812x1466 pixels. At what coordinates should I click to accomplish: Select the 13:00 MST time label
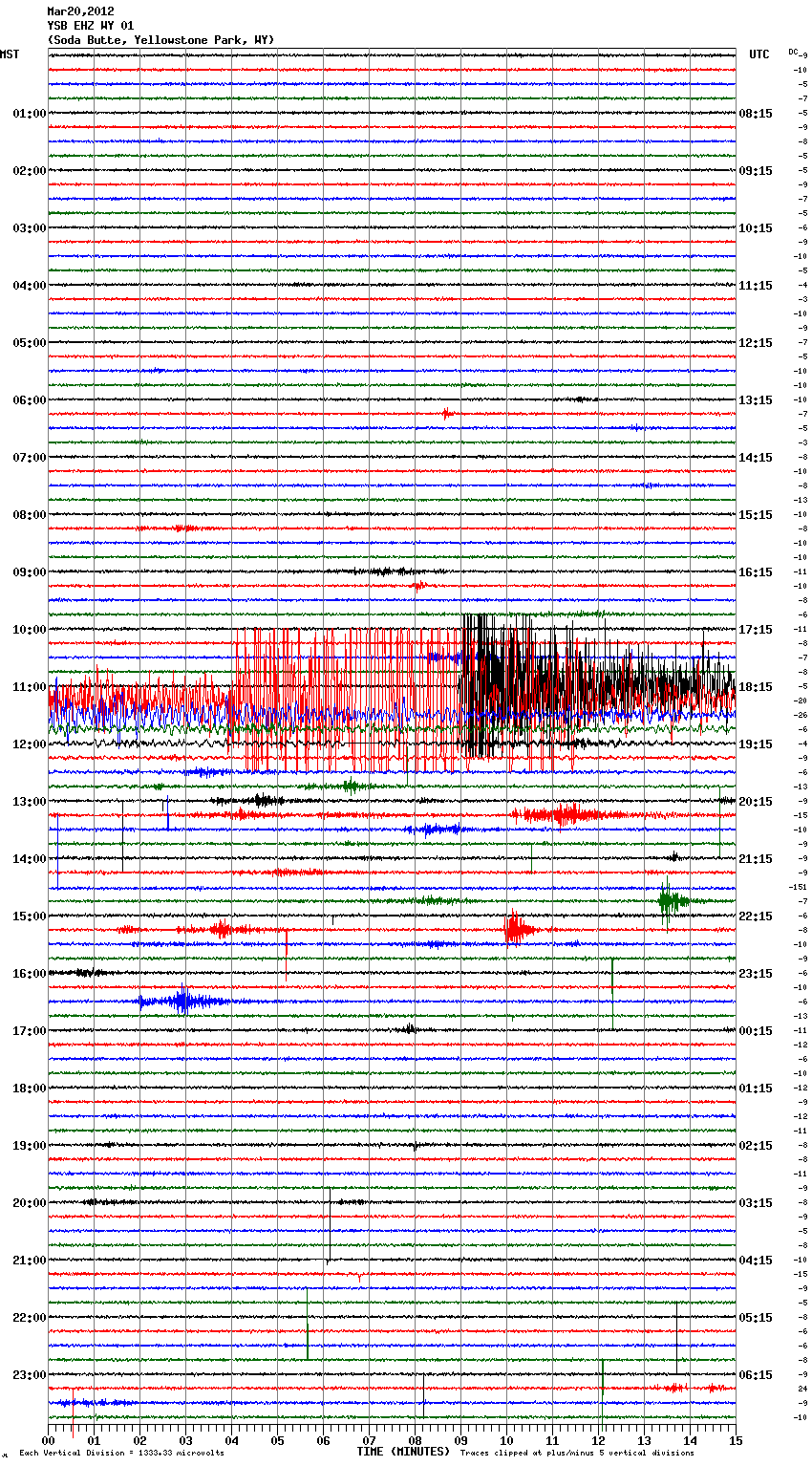(30, 802)
